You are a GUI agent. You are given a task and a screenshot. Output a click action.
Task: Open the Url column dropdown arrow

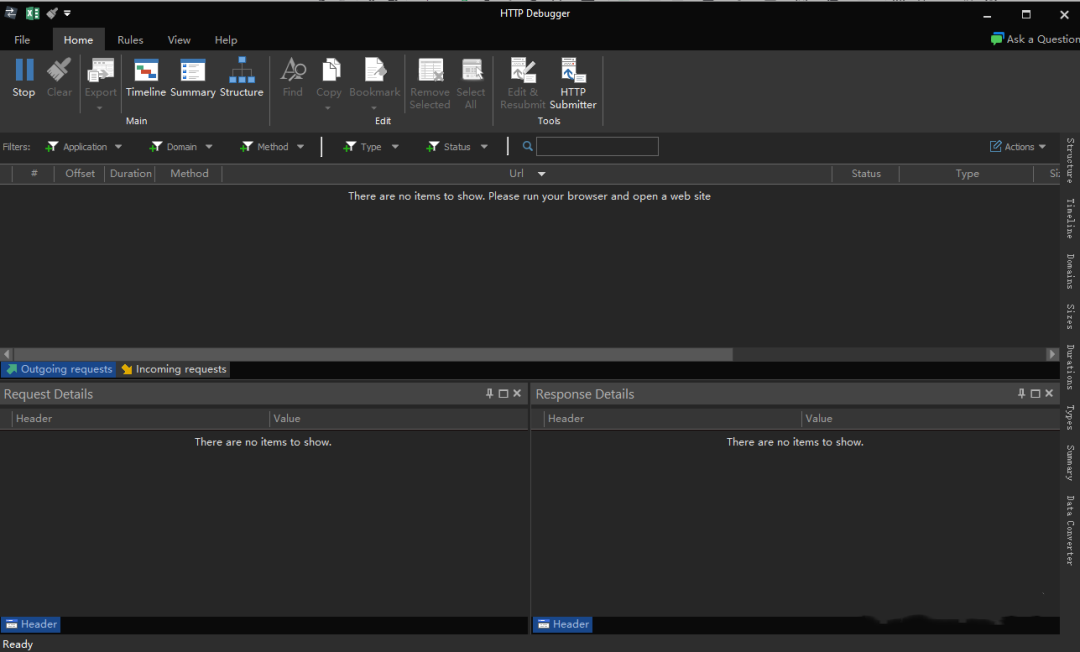[541, 174]
